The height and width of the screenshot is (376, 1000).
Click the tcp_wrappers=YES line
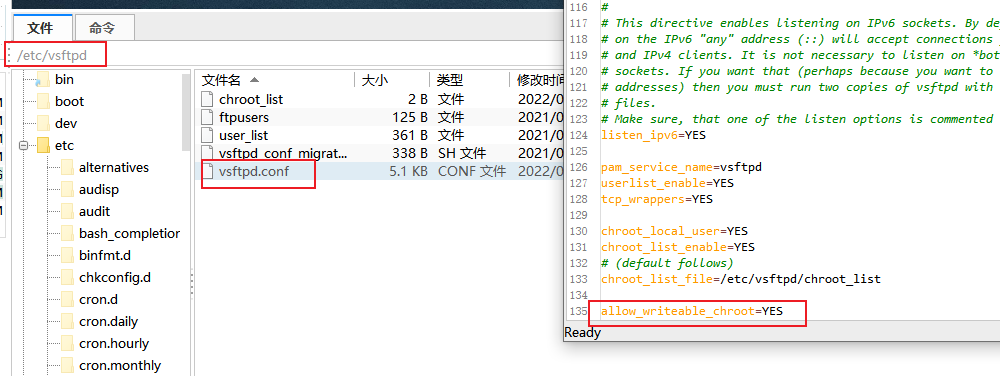(x=657, y=199)
